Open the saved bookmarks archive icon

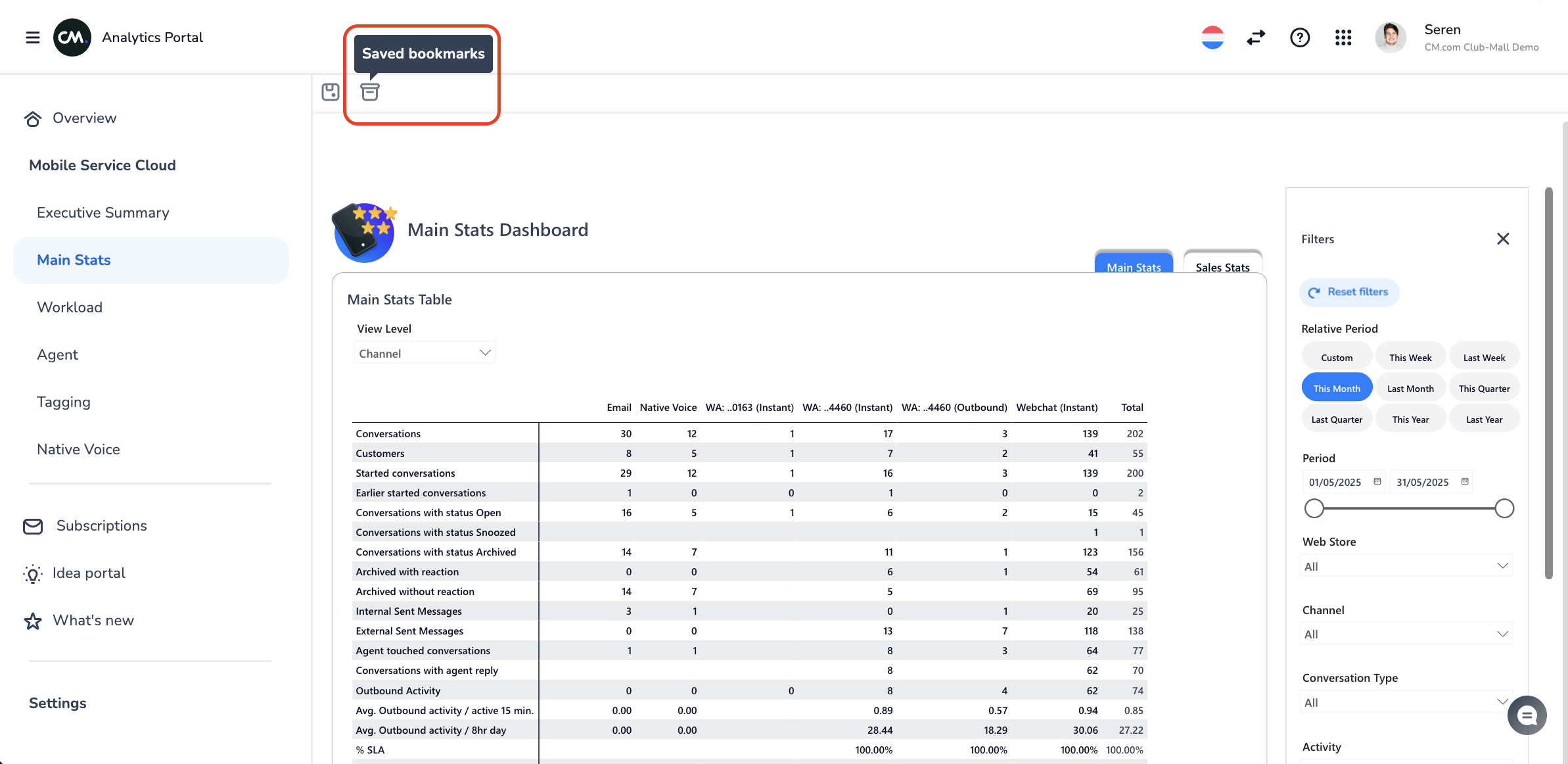click(370, 92)
